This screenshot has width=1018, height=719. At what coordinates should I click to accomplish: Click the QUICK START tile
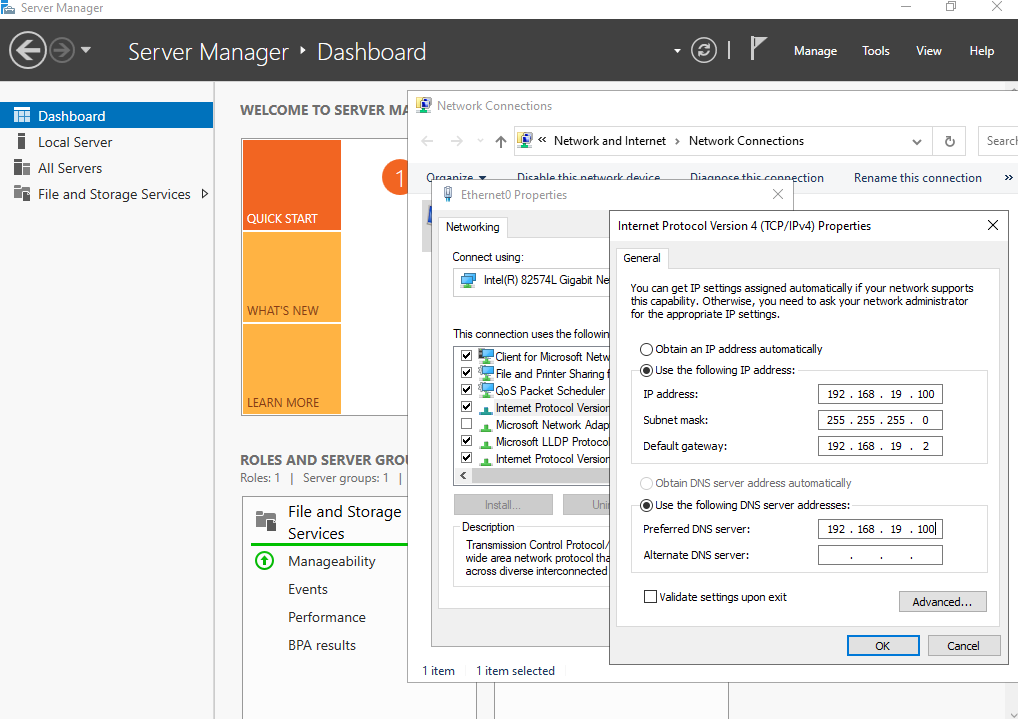click(291, 185)
